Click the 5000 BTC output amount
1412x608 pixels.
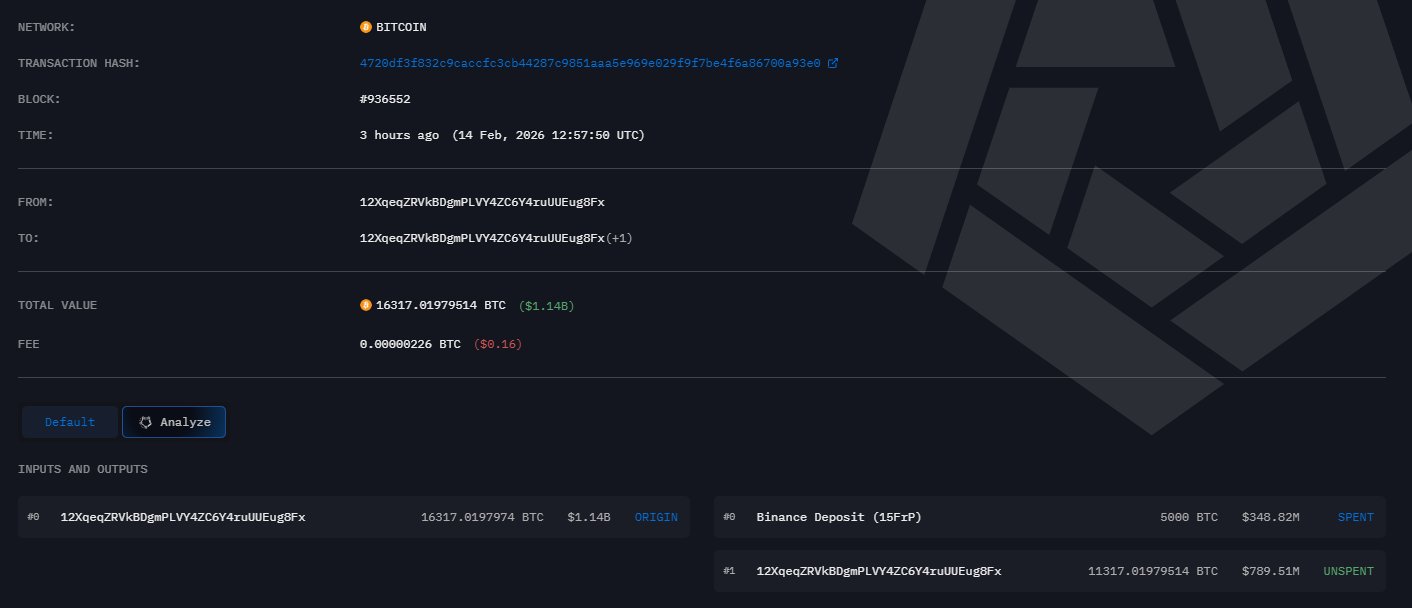[x=1188, y=517]
